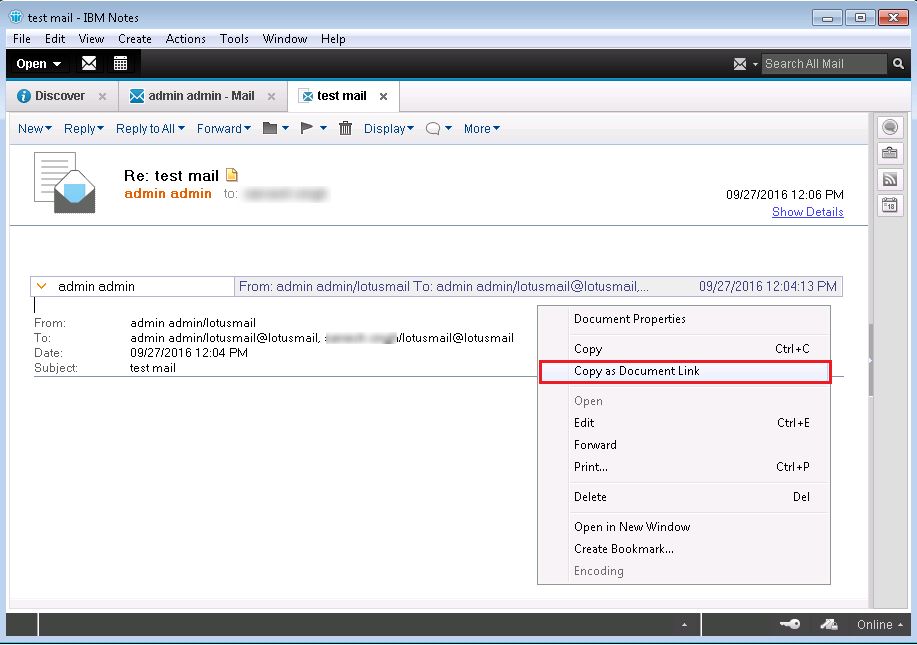Viewport: 917px width, 645px height.
Task: Switch to the Discover tab
Action: tap(60, 96)
